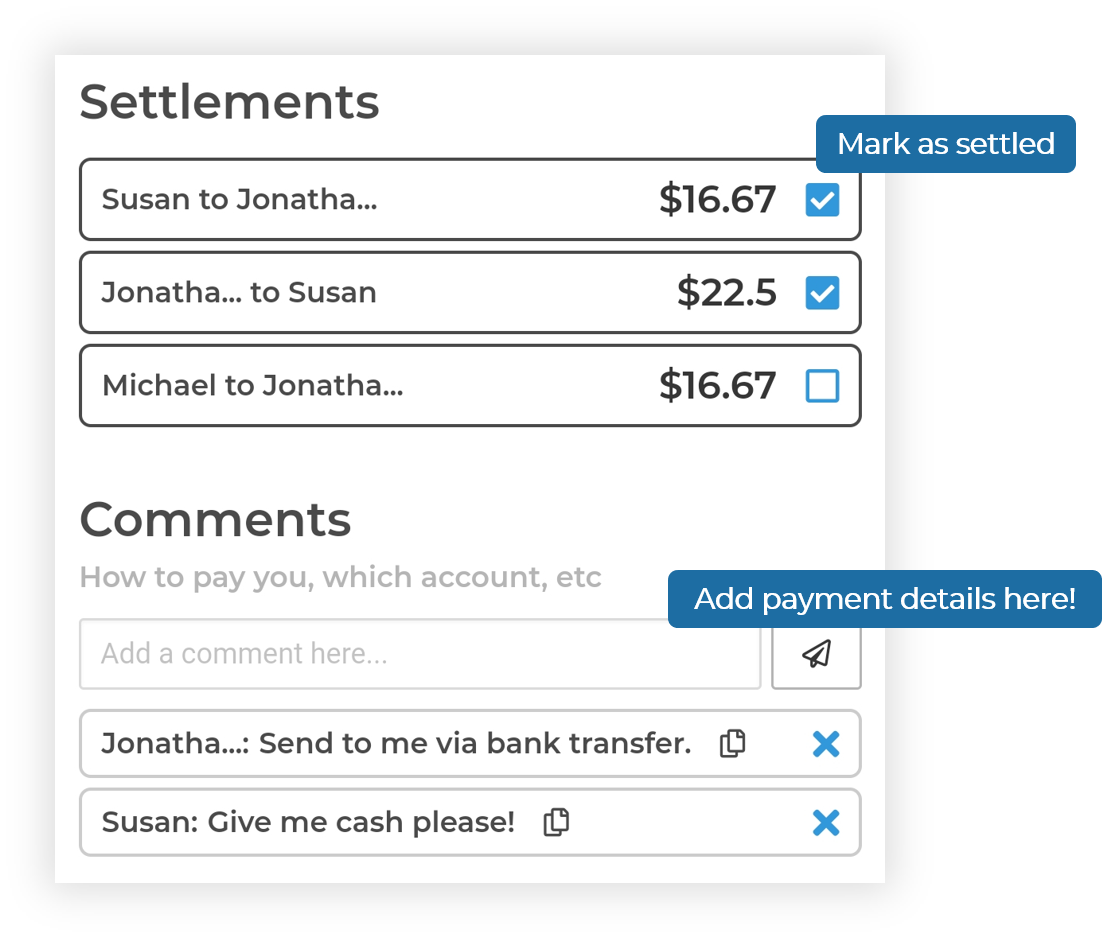Click the copy icon next to bank transfer message
The width and height of the screenshot is (1102, 938).
click(731, 744)
